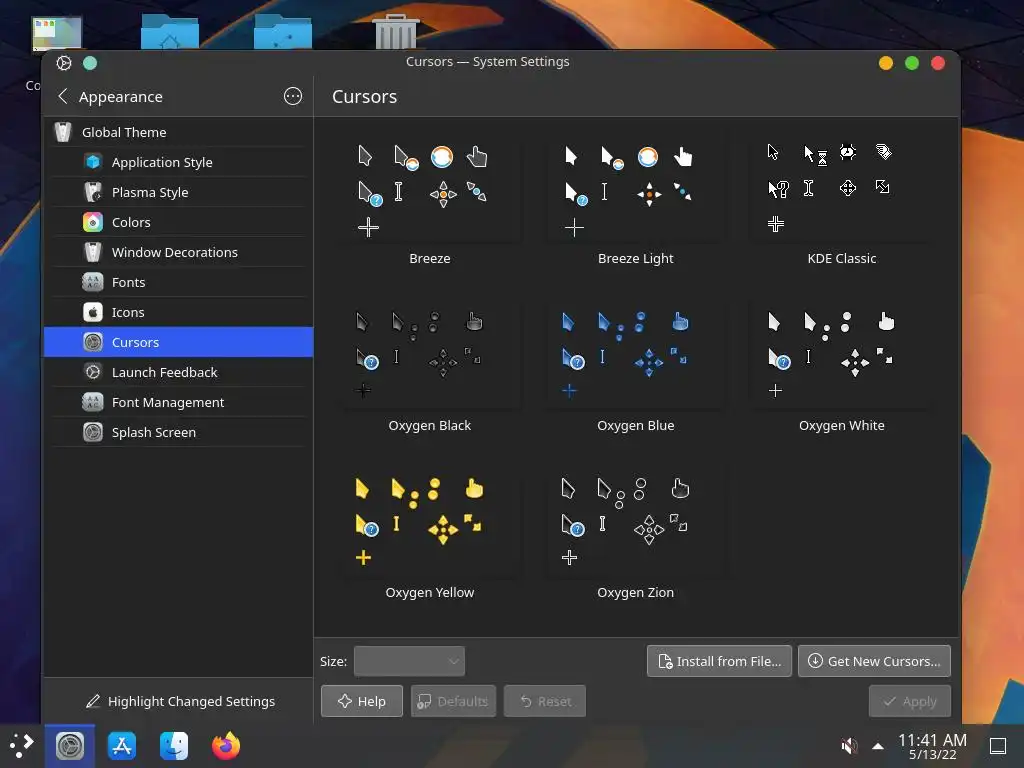Image resolution: width=1024 pixels, height=768 pixels.
Task: Click the Application Style cube icon
Action: pos(93,162)
